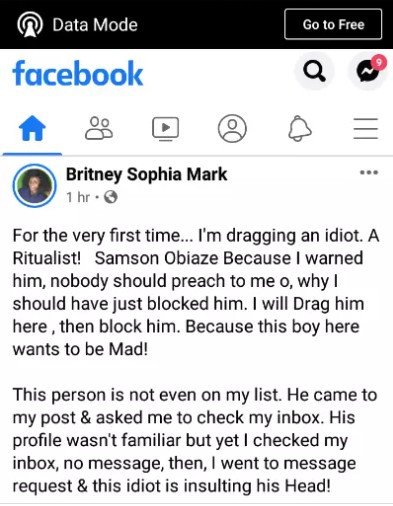This screenshot has height=506, width=393.
Task: Open Profile tab icon
Action: pos(232,128)
